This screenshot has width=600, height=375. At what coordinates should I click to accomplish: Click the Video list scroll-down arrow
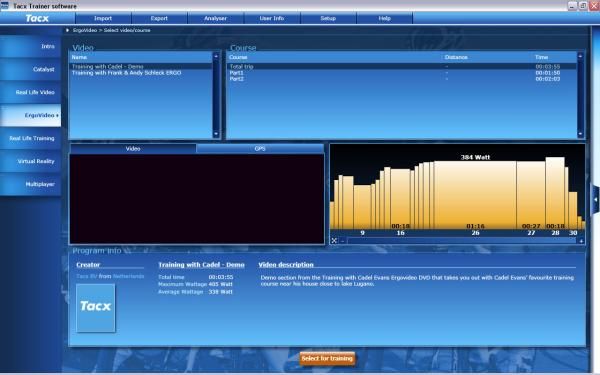(216, 134)
